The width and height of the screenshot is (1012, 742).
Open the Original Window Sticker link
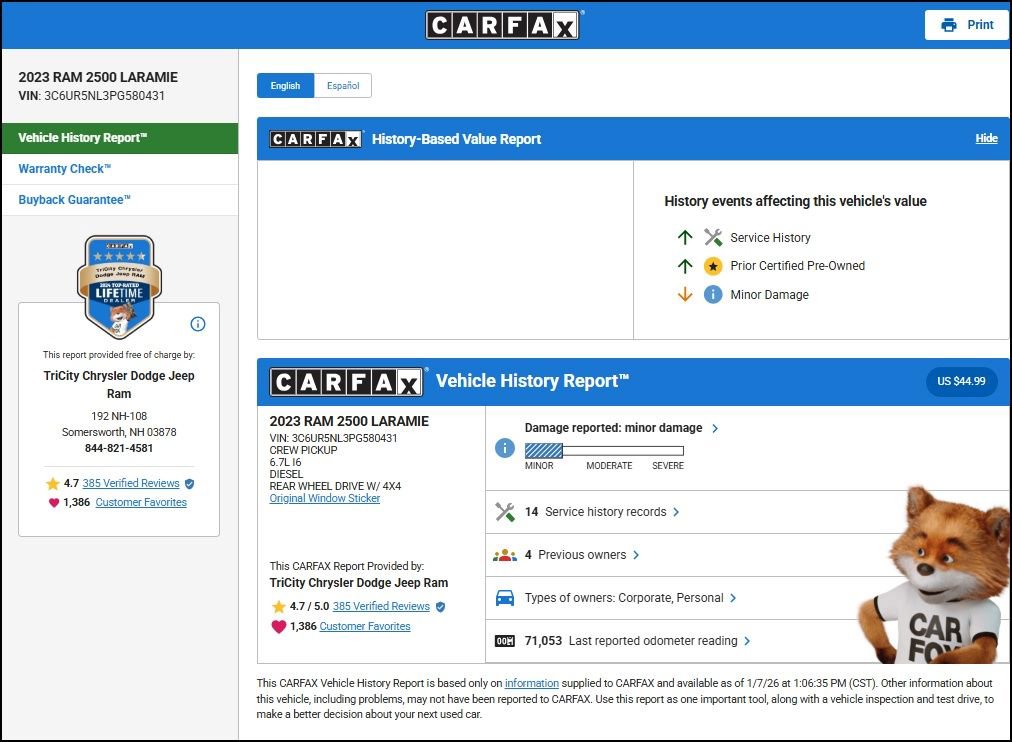pos(324,498)
